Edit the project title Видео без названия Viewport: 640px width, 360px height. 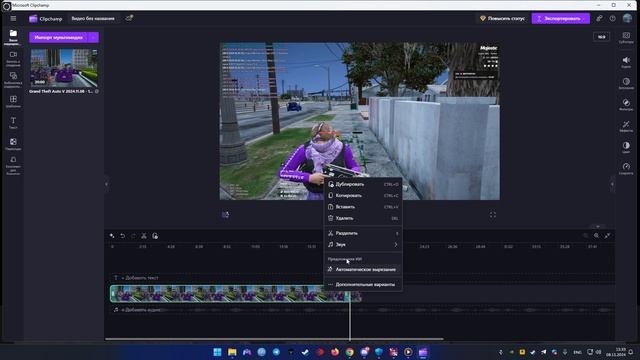93,18
